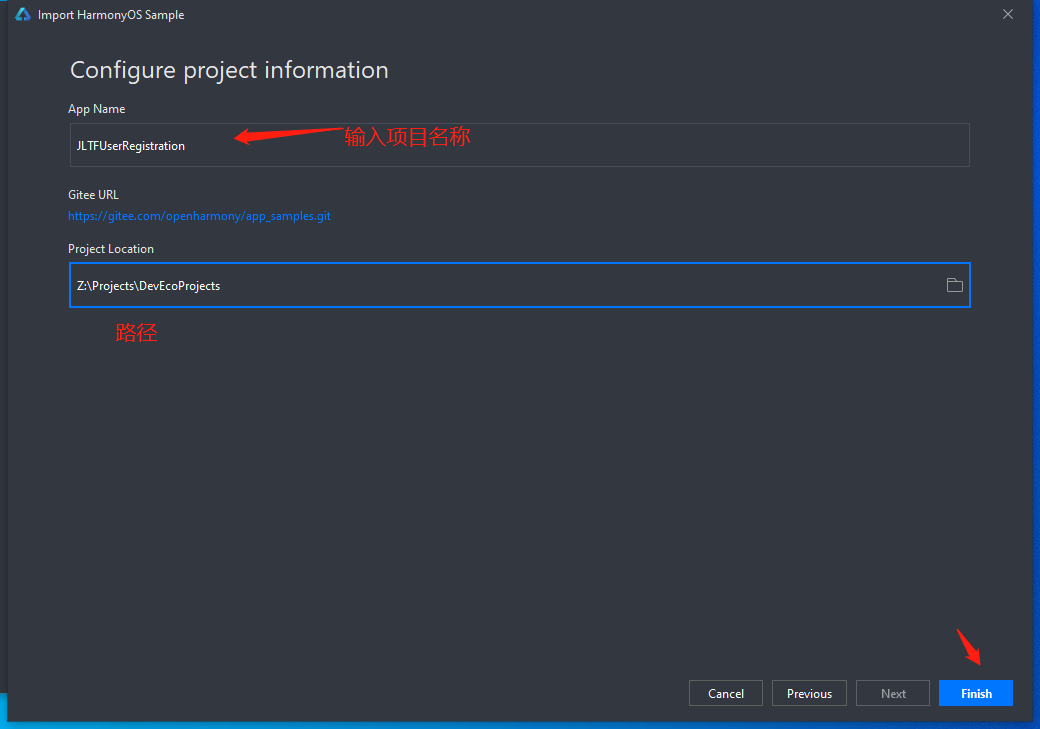Click the "Gitee URL" label
The width and height of the screenshot is (1040, 729).
click(93, 195)
